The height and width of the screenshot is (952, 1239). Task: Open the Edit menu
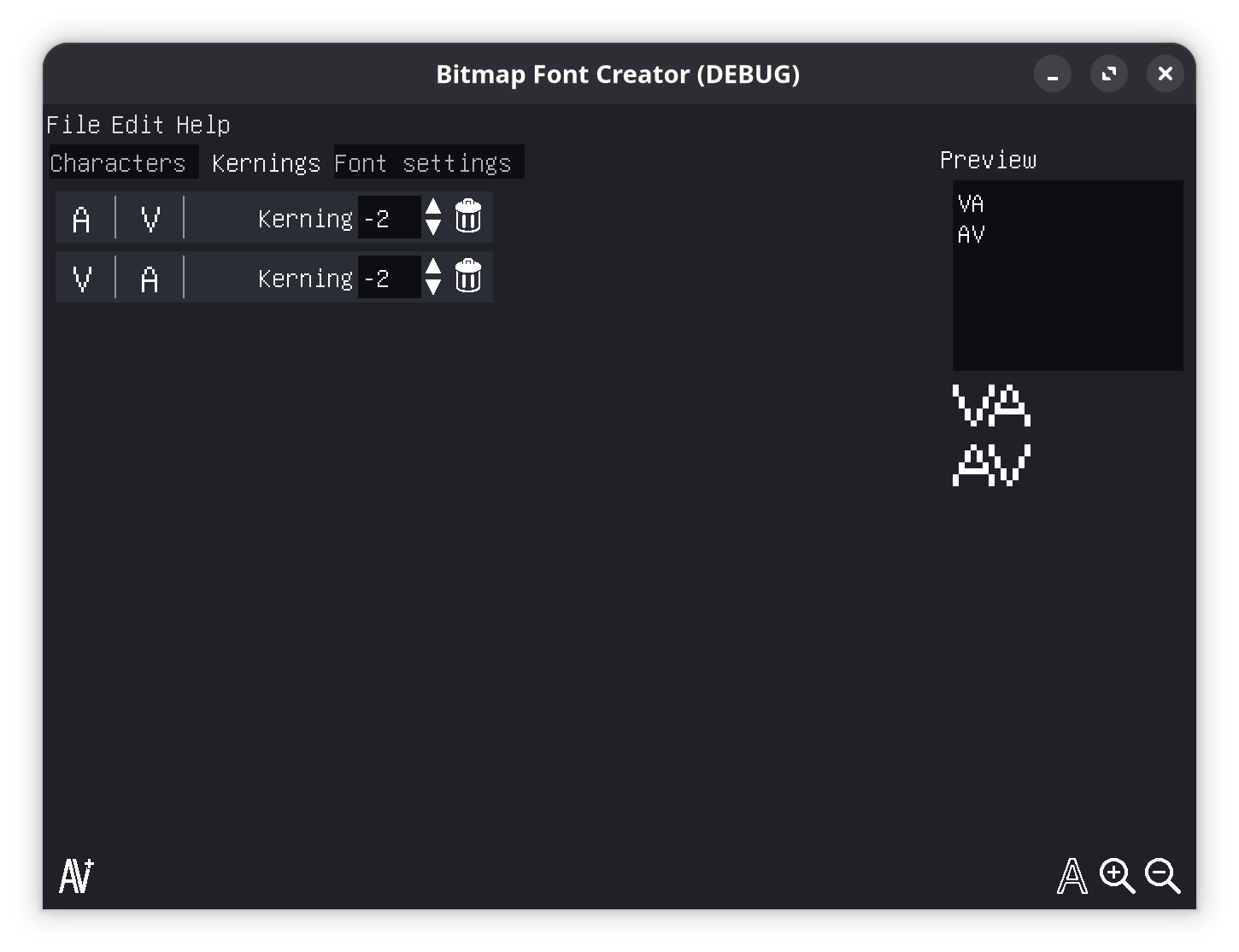[x=138, y=125]
